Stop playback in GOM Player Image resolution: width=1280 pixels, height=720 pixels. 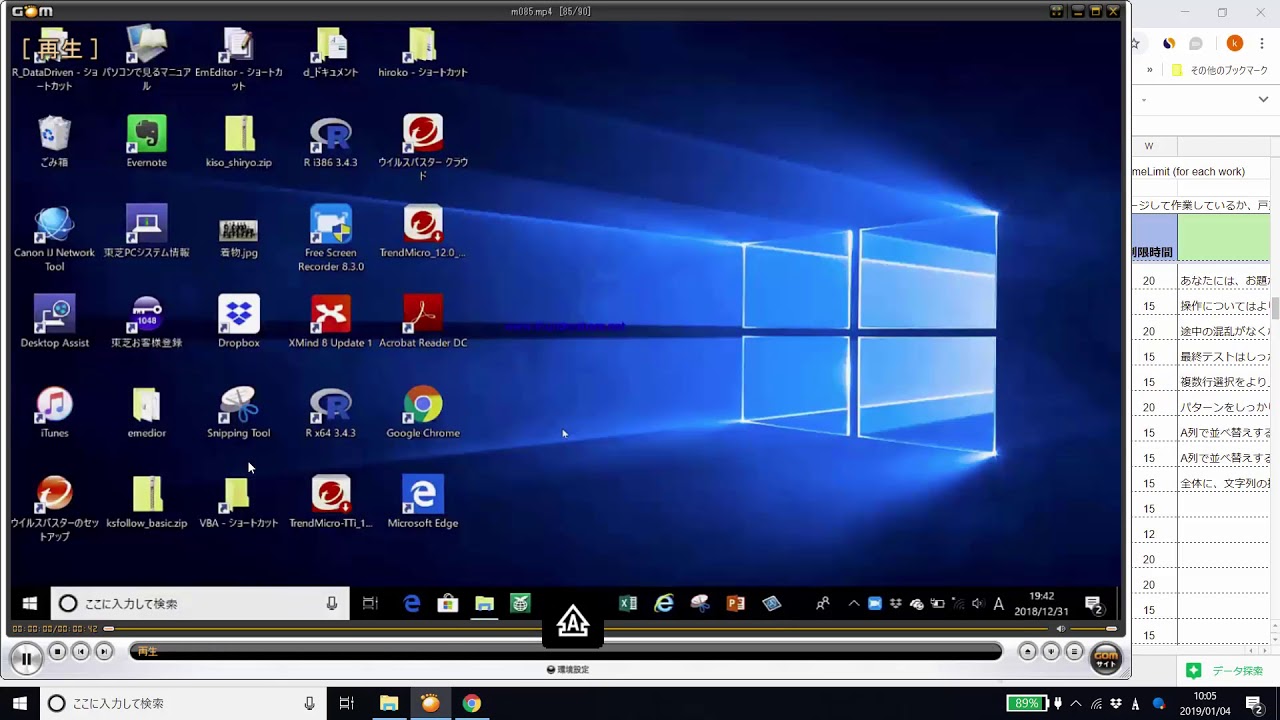[x=58, y=652]
